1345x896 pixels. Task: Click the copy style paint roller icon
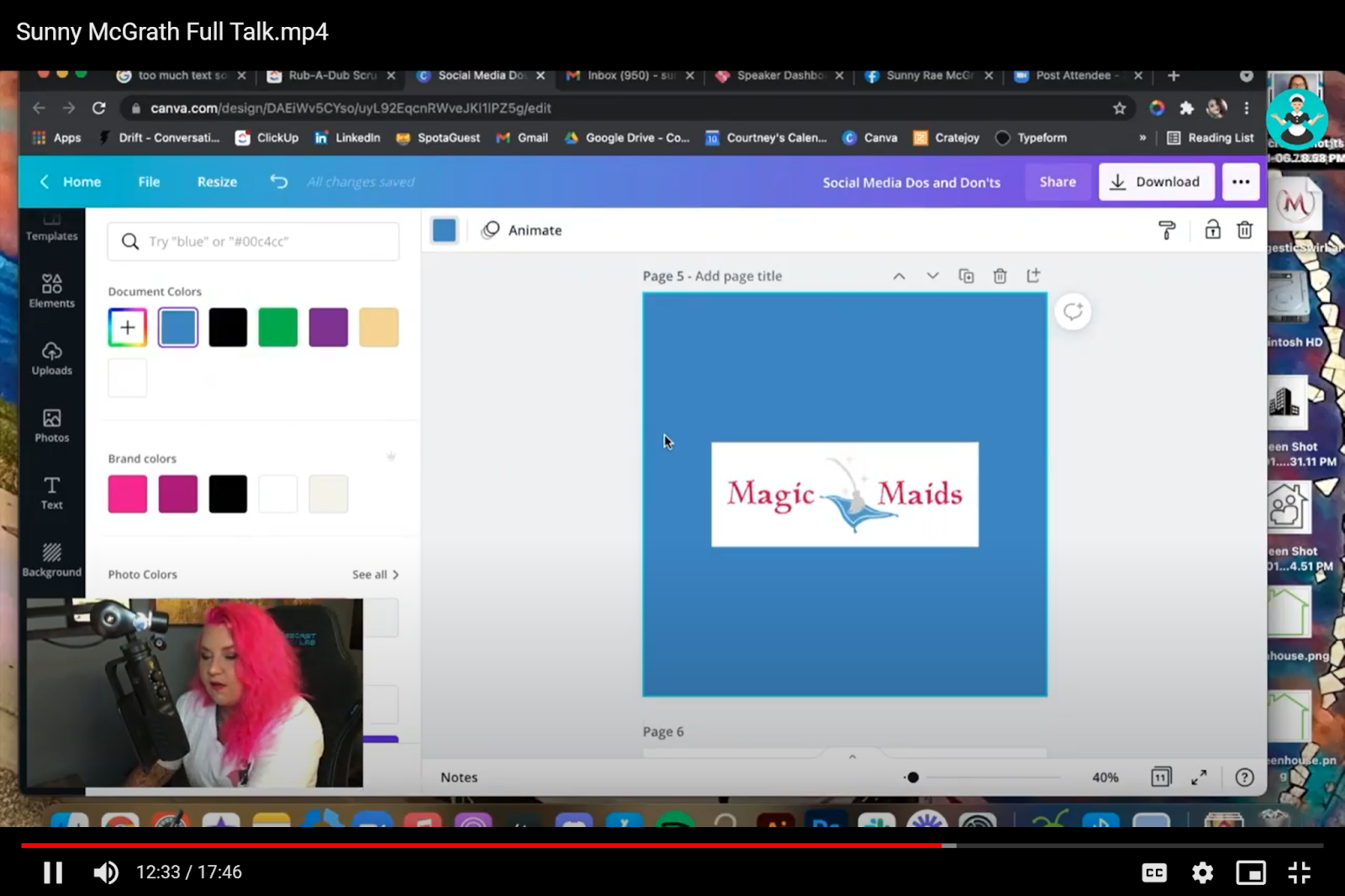coord(1167,230)
